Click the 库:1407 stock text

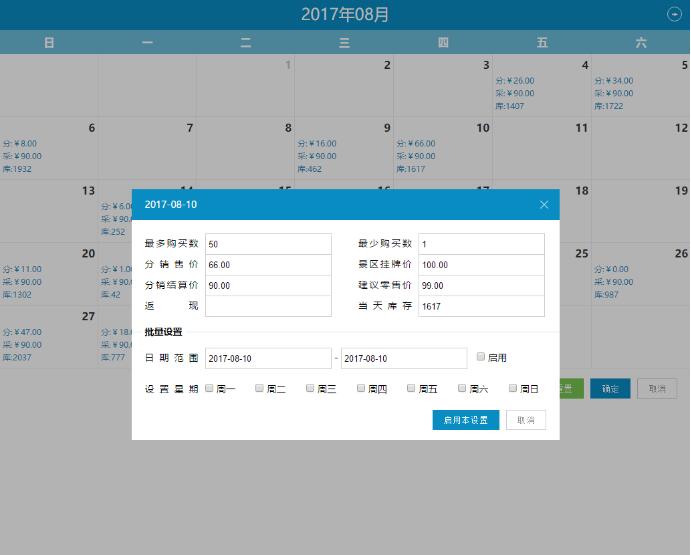[x=509, y=106]
